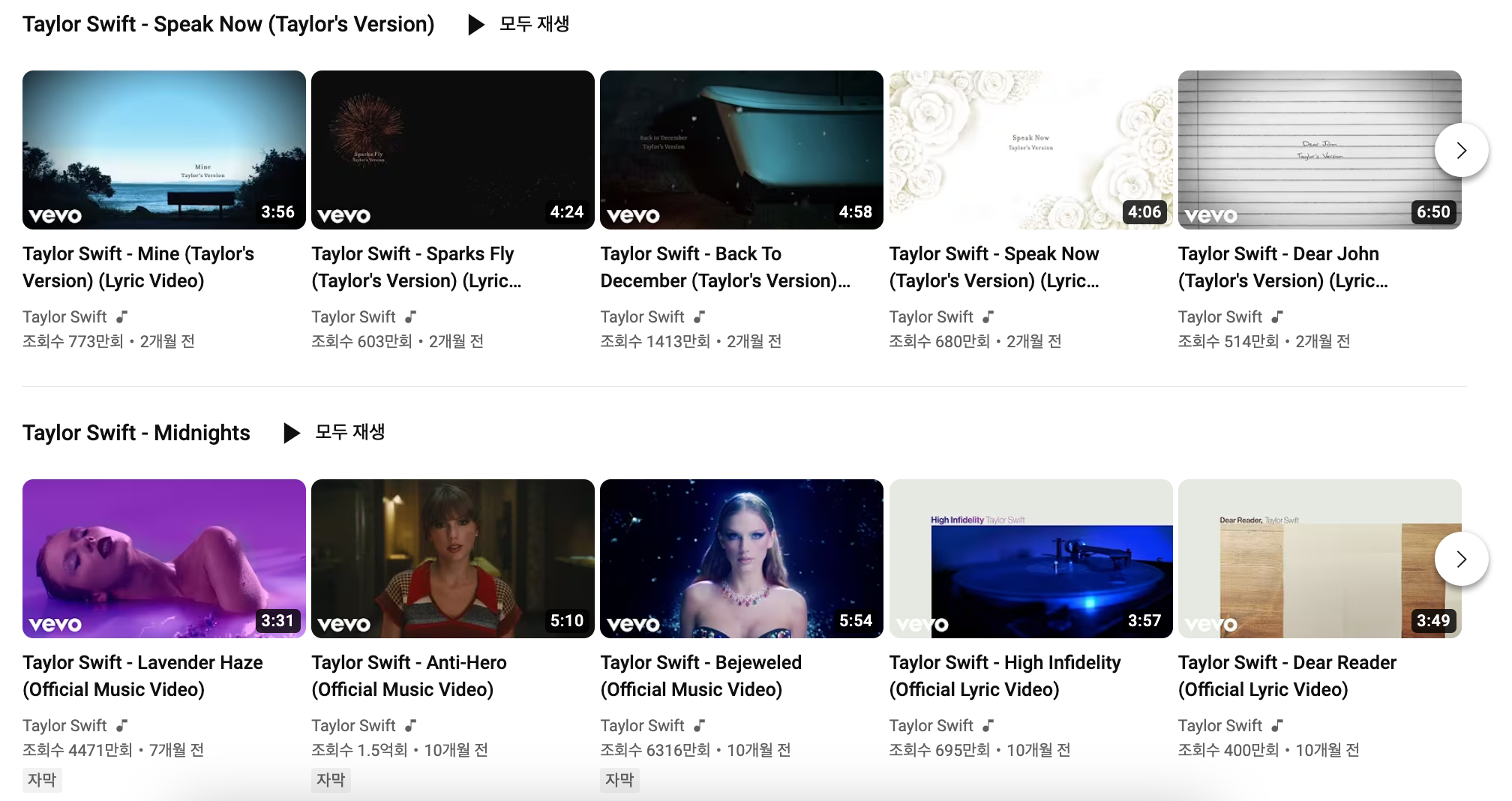
Task: Click '조회수 1413만회' text under Back To December
Action: point(655,341)
